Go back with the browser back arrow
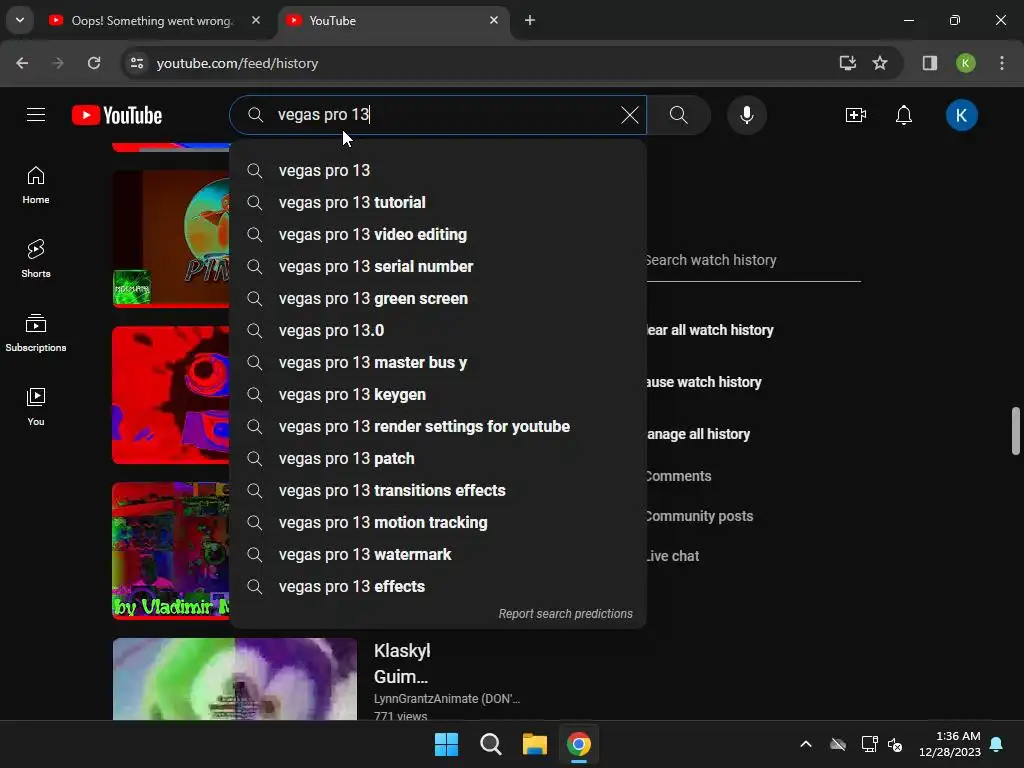This screenshot has height=768, width=1024. 22,63
